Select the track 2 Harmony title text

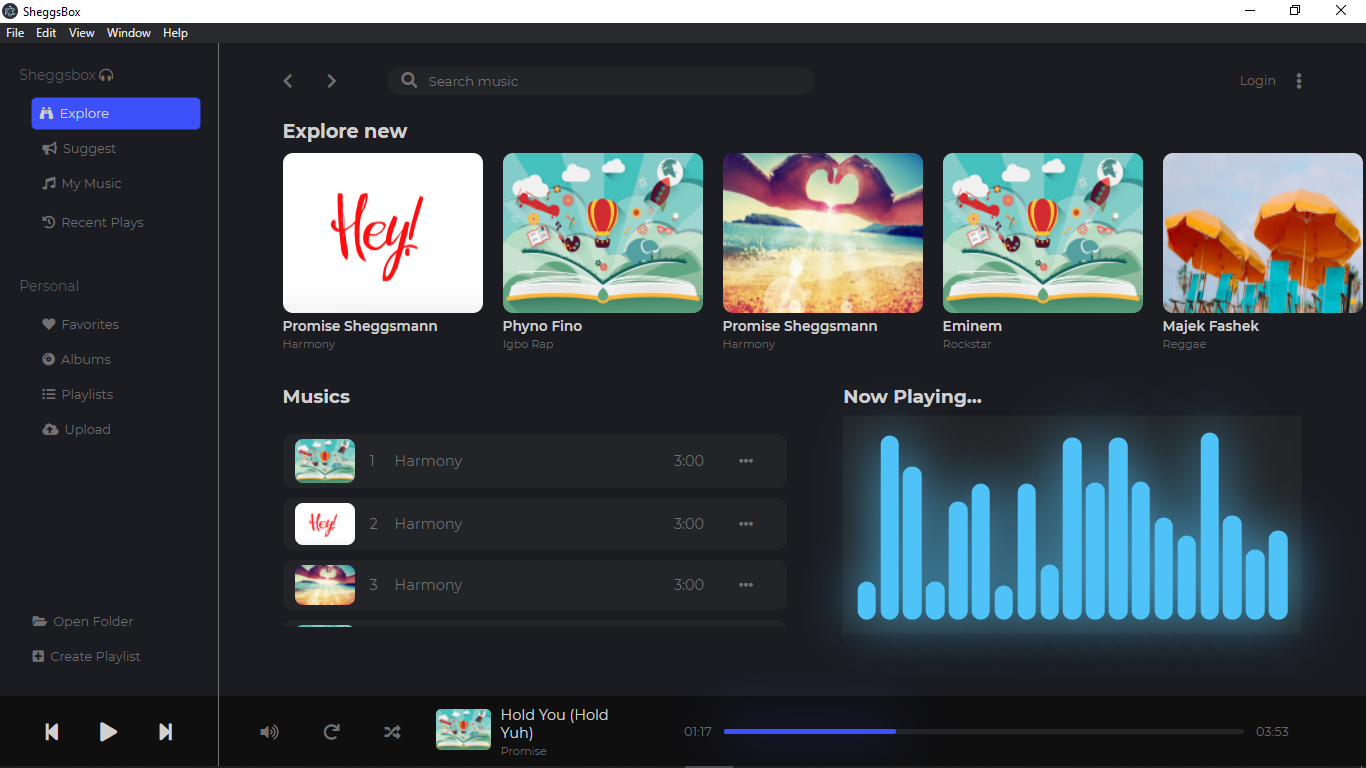coord(428,524)
